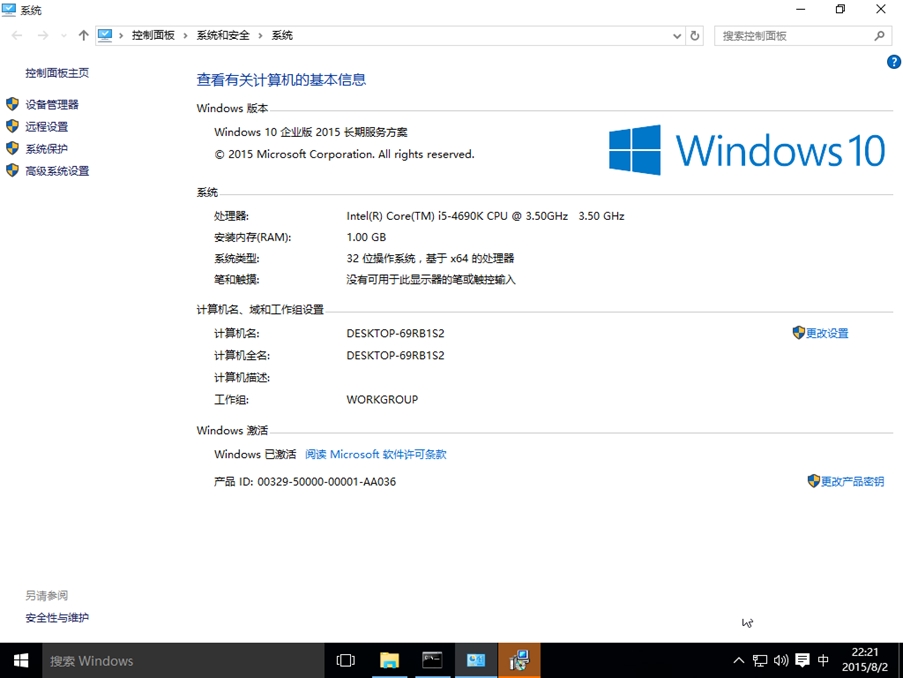Click the help question mark icon
The width and height of the screenshot is (903, 678).
[x=893, y=62]
